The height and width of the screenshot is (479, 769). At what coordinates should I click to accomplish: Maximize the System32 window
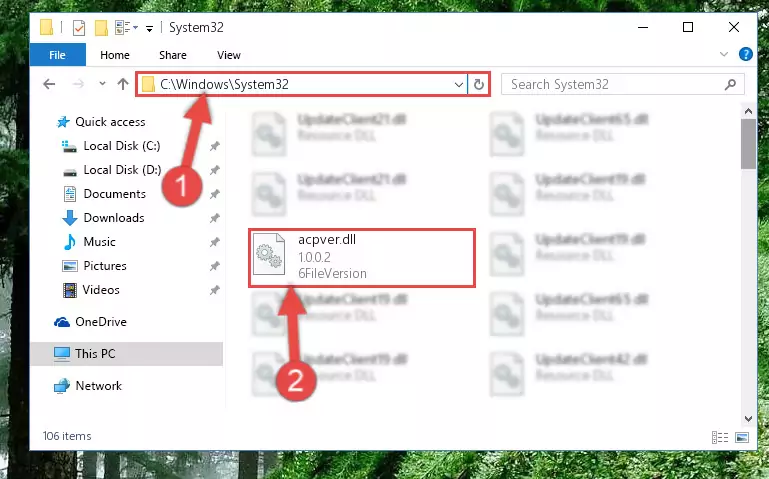(688, 27)
